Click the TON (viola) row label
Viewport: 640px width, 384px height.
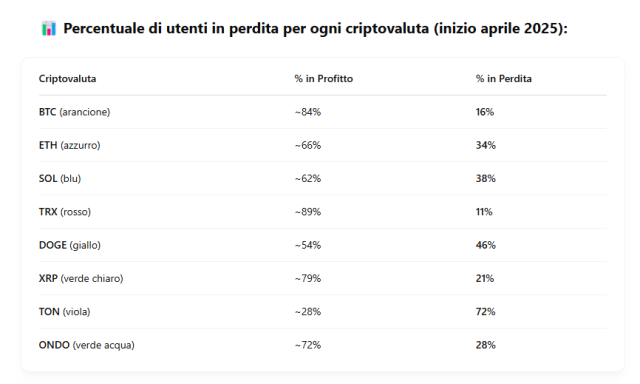[64, 312]
